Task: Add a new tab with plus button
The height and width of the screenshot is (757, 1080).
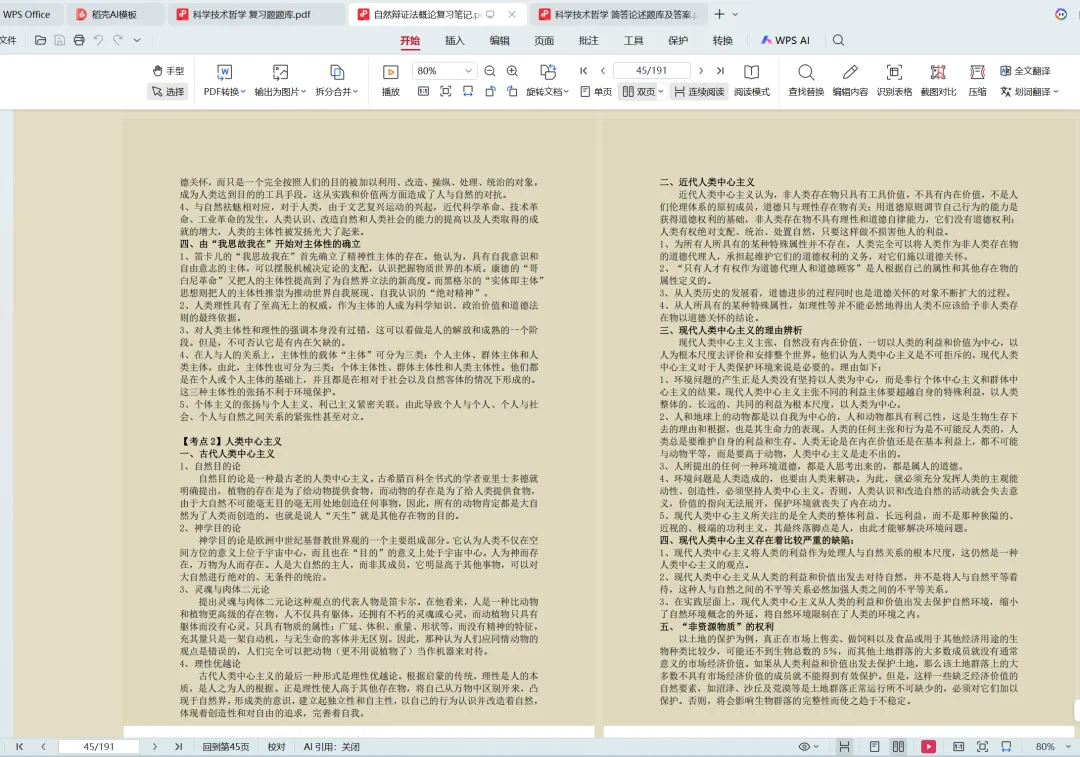Action: coord(719,14)
